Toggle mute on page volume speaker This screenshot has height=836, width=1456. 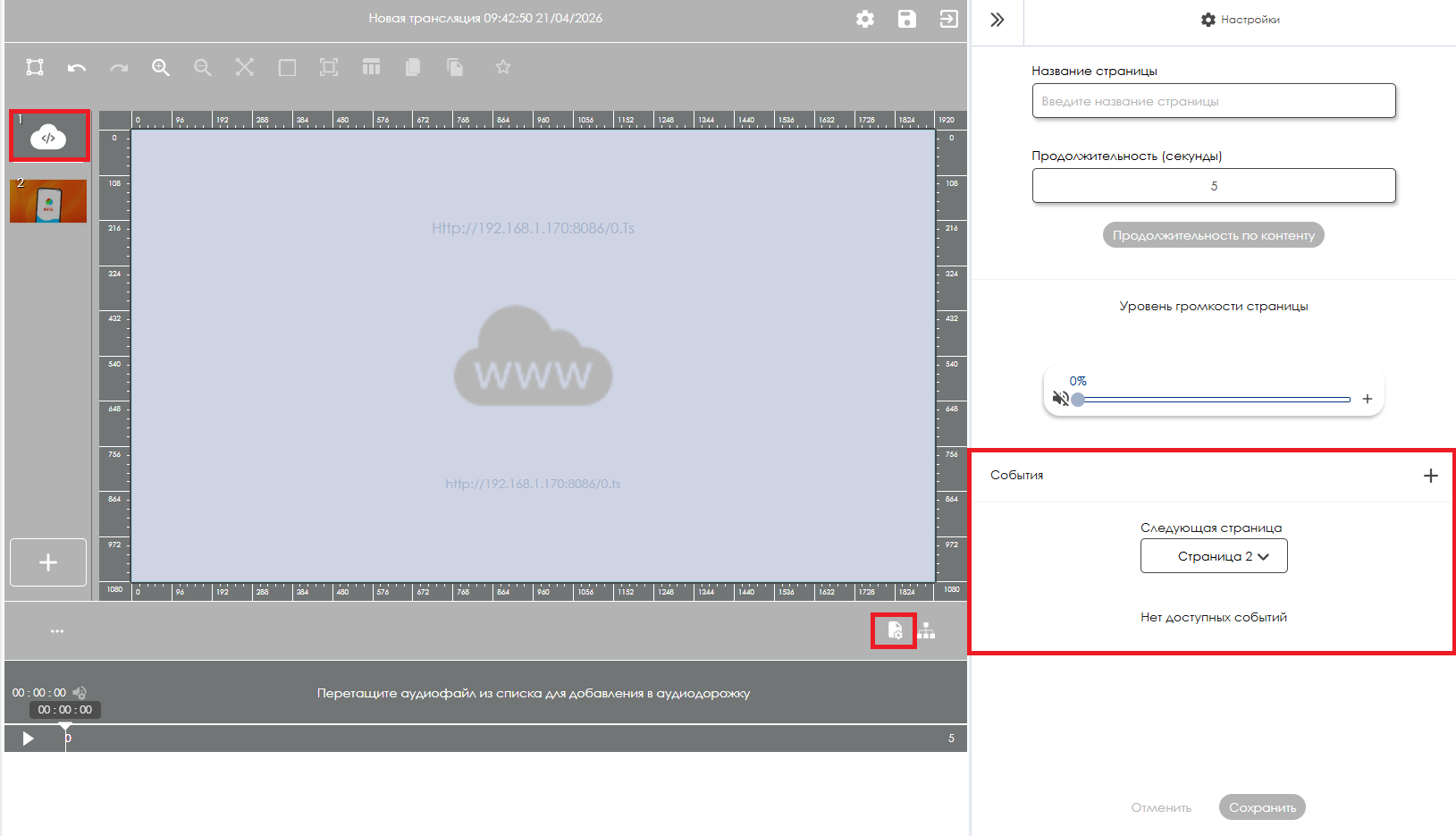pyautogui.click(x=1060, y=399)
